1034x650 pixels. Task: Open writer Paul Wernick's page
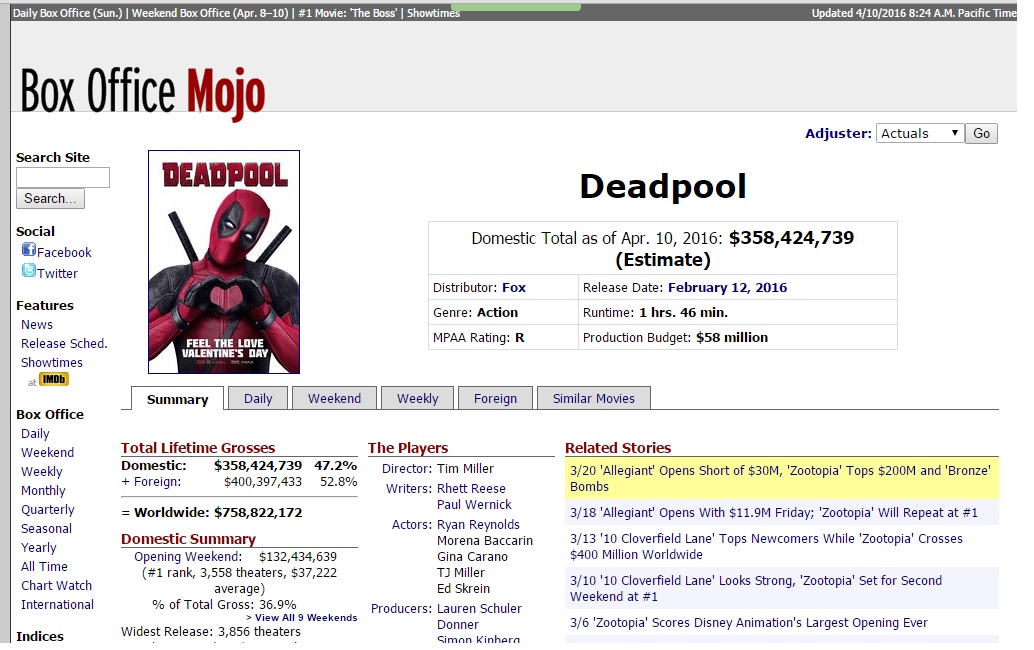pos(474,505)
